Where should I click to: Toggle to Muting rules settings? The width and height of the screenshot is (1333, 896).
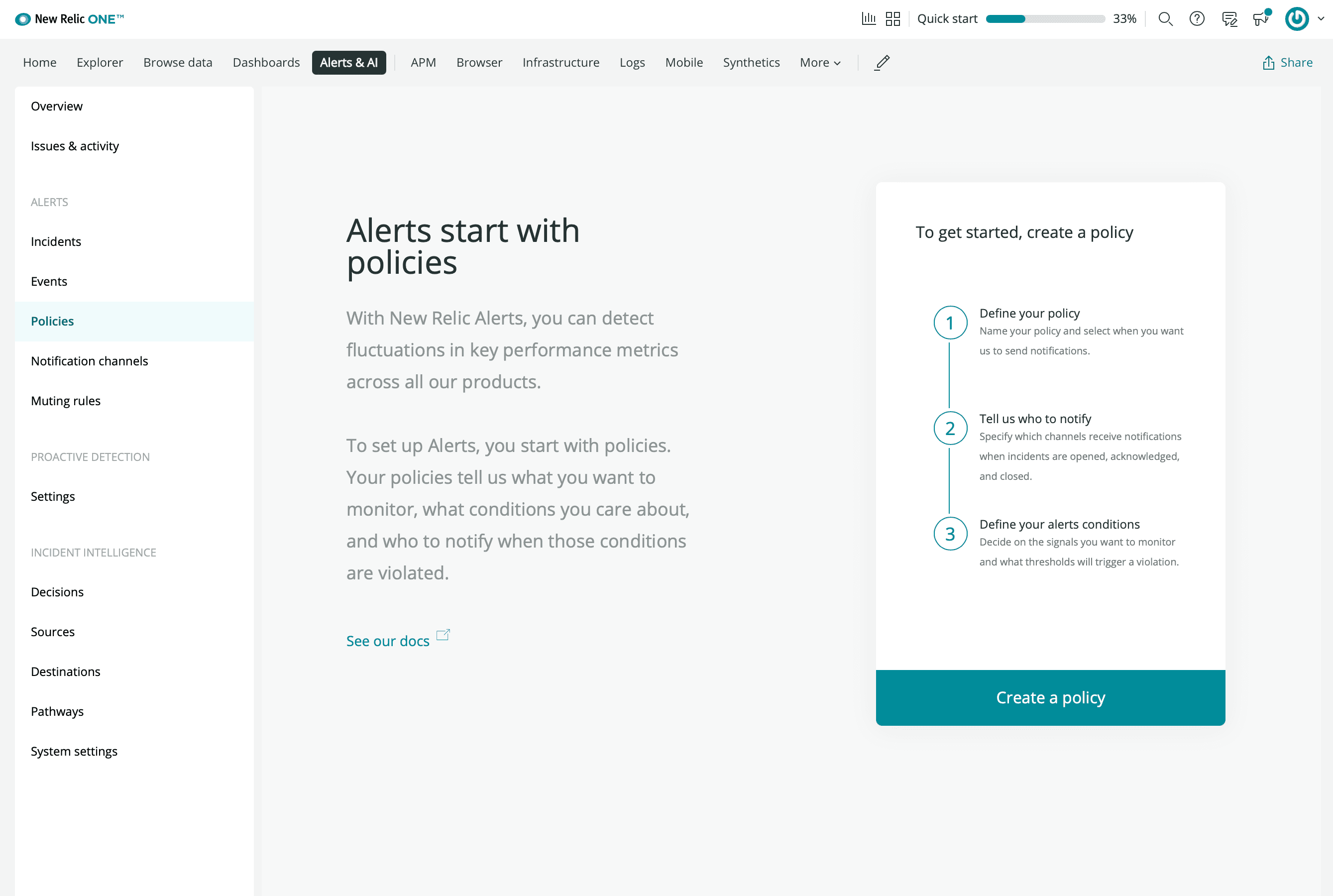(65, 400)
